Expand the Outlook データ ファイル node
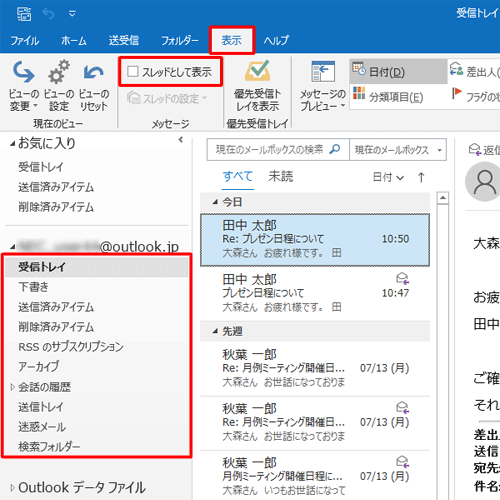 (x=12, y=488)
